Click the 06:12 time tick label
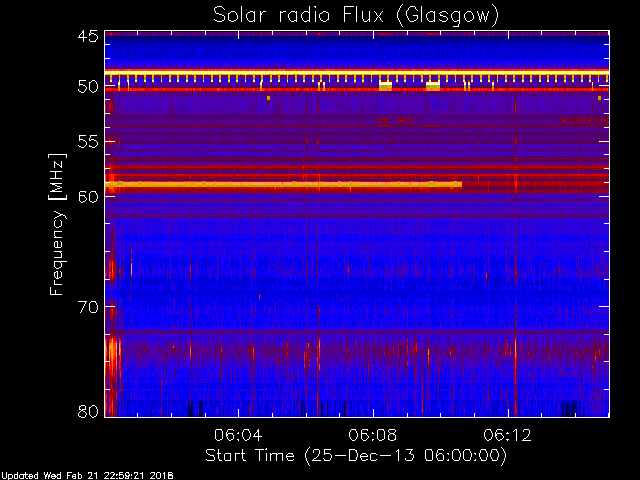The image size is (640, 480). click(x=508, y=435)
